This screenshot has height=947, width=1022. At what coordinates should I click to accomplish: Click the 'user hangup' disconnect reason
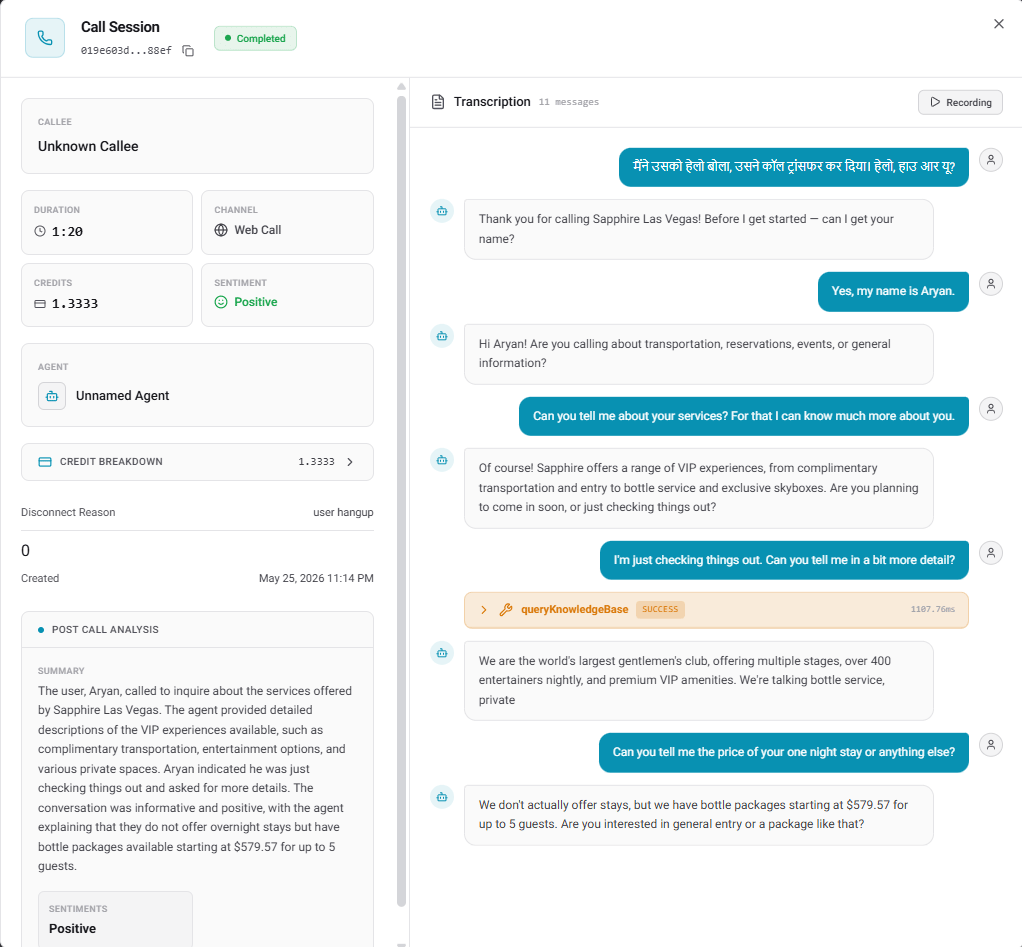(343, 512)
